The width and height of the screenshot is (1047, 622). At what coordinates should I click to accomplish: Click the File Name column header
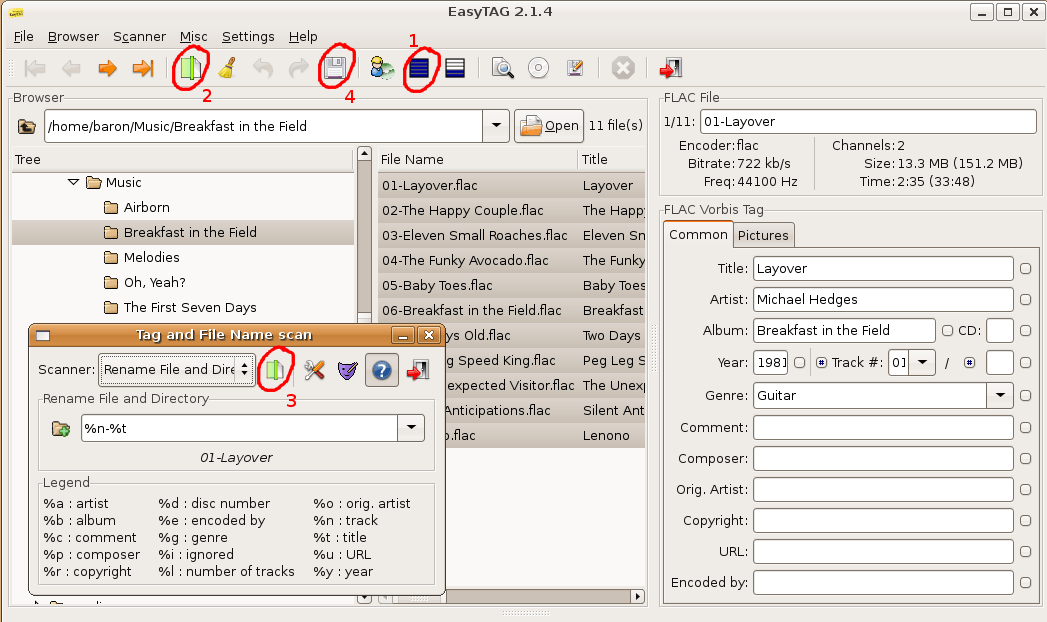point(477,160)
